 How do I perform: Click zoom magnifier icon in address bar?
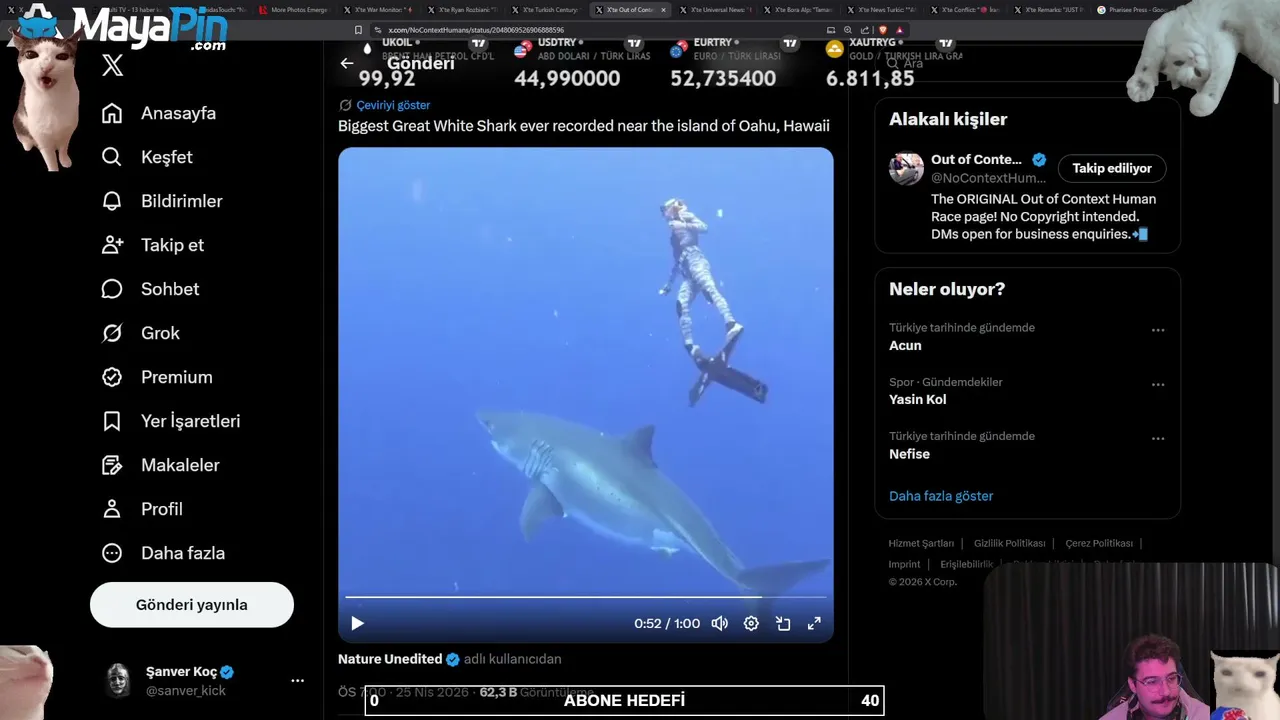(848, 30)
